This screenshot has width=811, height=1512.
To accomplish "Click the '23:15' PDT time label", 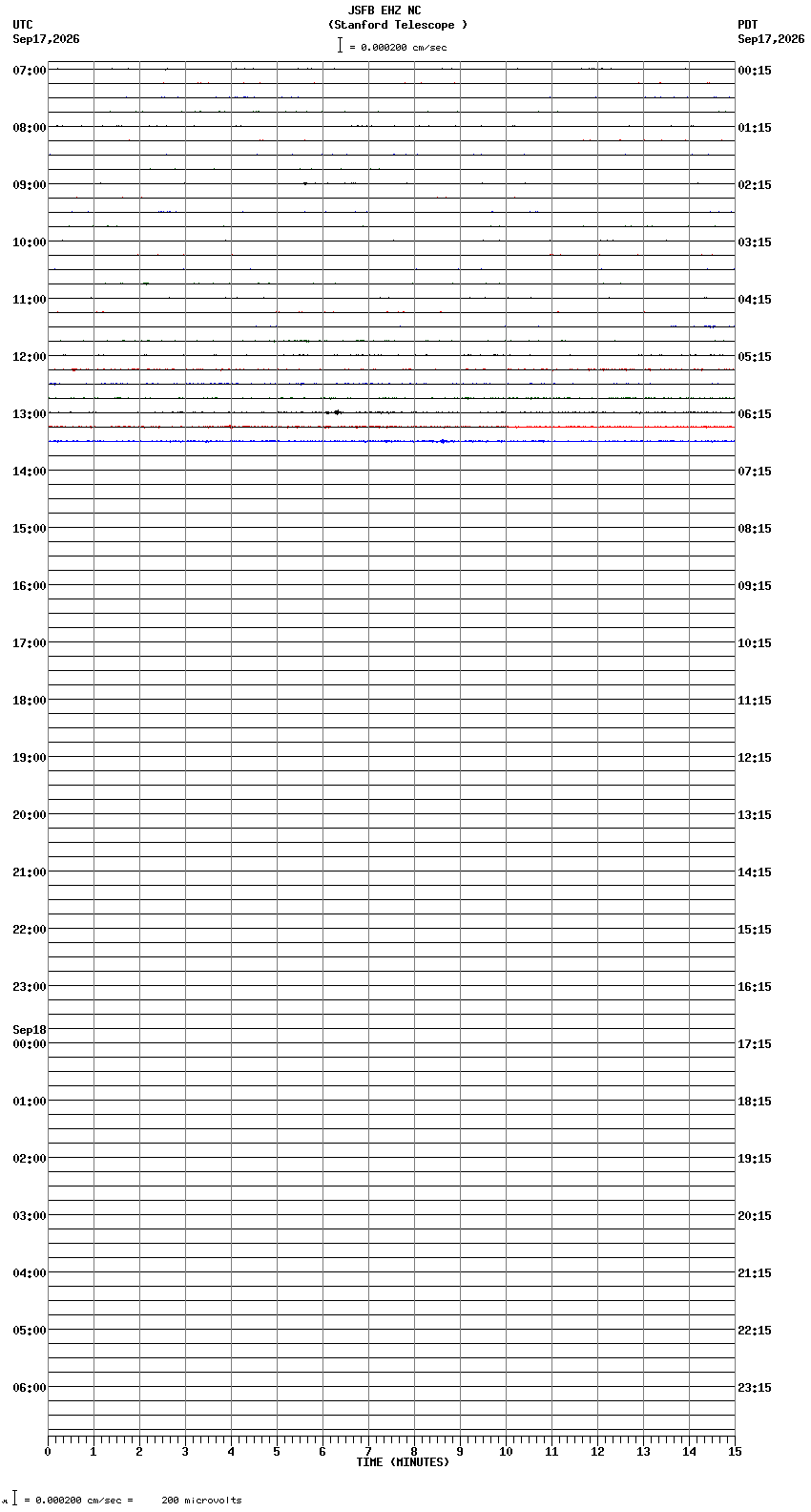I will point(755,1388).
